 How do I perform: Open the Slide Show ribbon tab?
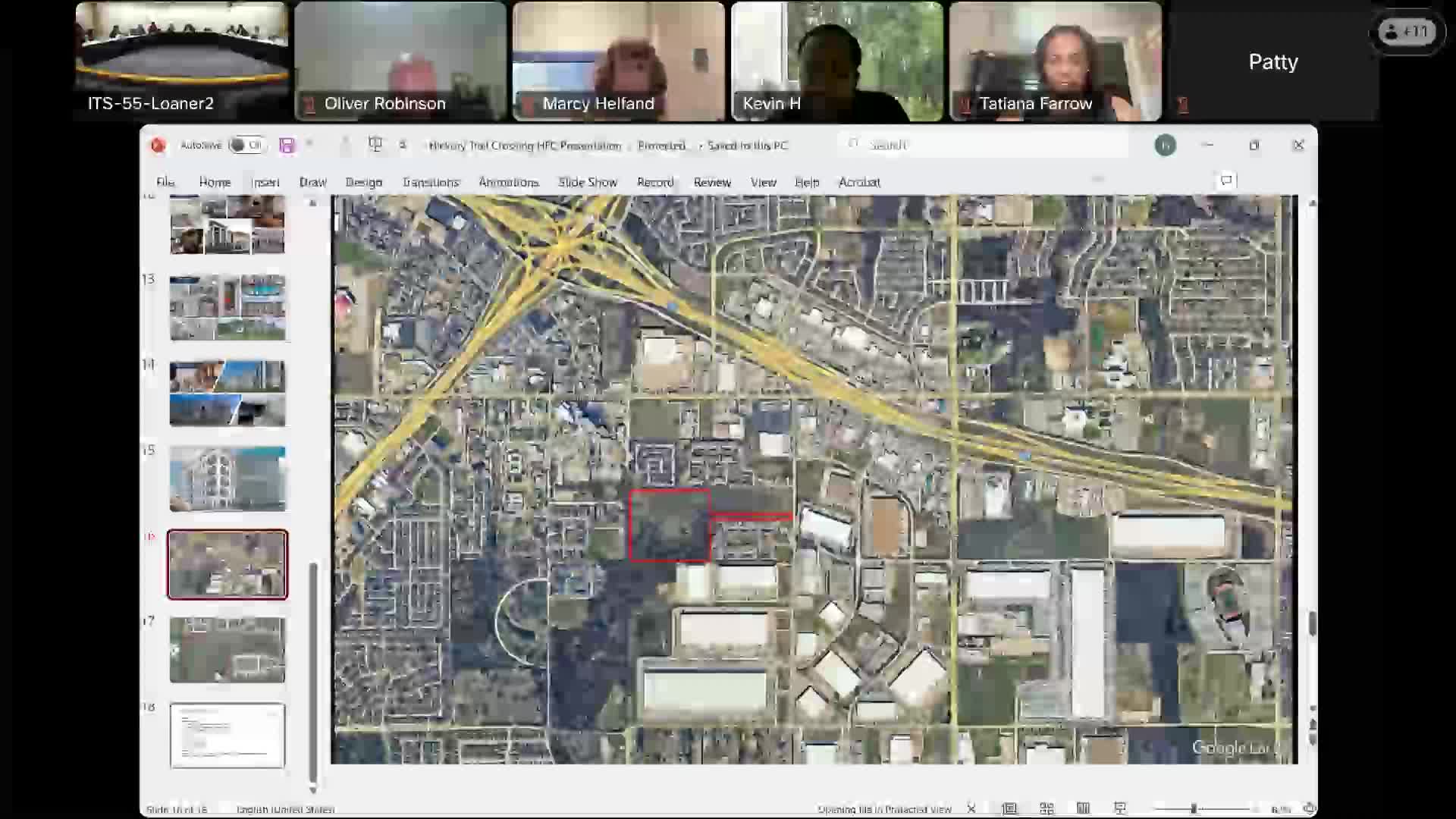pyautogui.click(x=588, y=182)
